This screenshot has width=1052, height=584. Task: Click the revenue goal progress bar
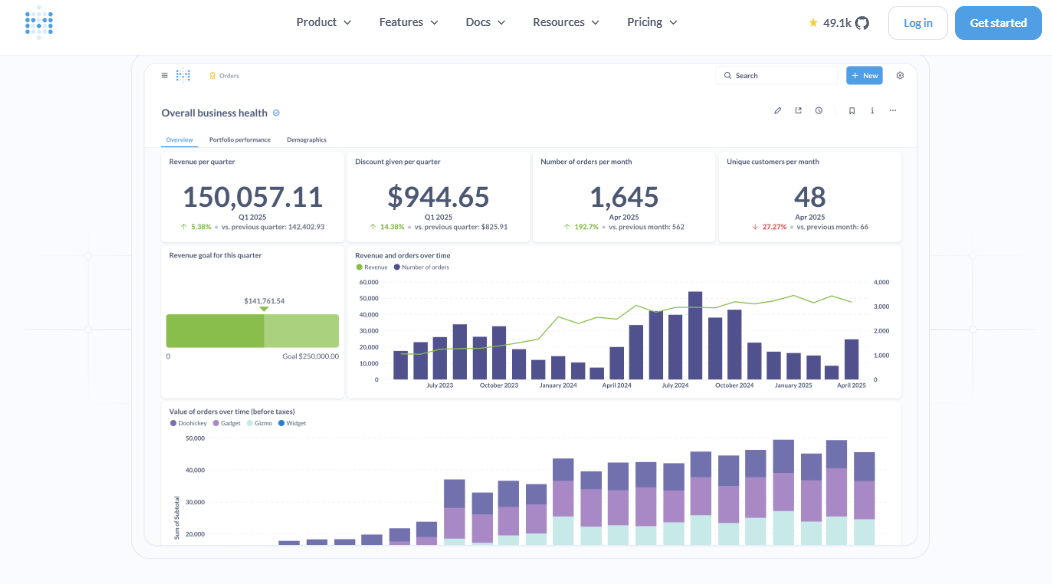[252, 331]
